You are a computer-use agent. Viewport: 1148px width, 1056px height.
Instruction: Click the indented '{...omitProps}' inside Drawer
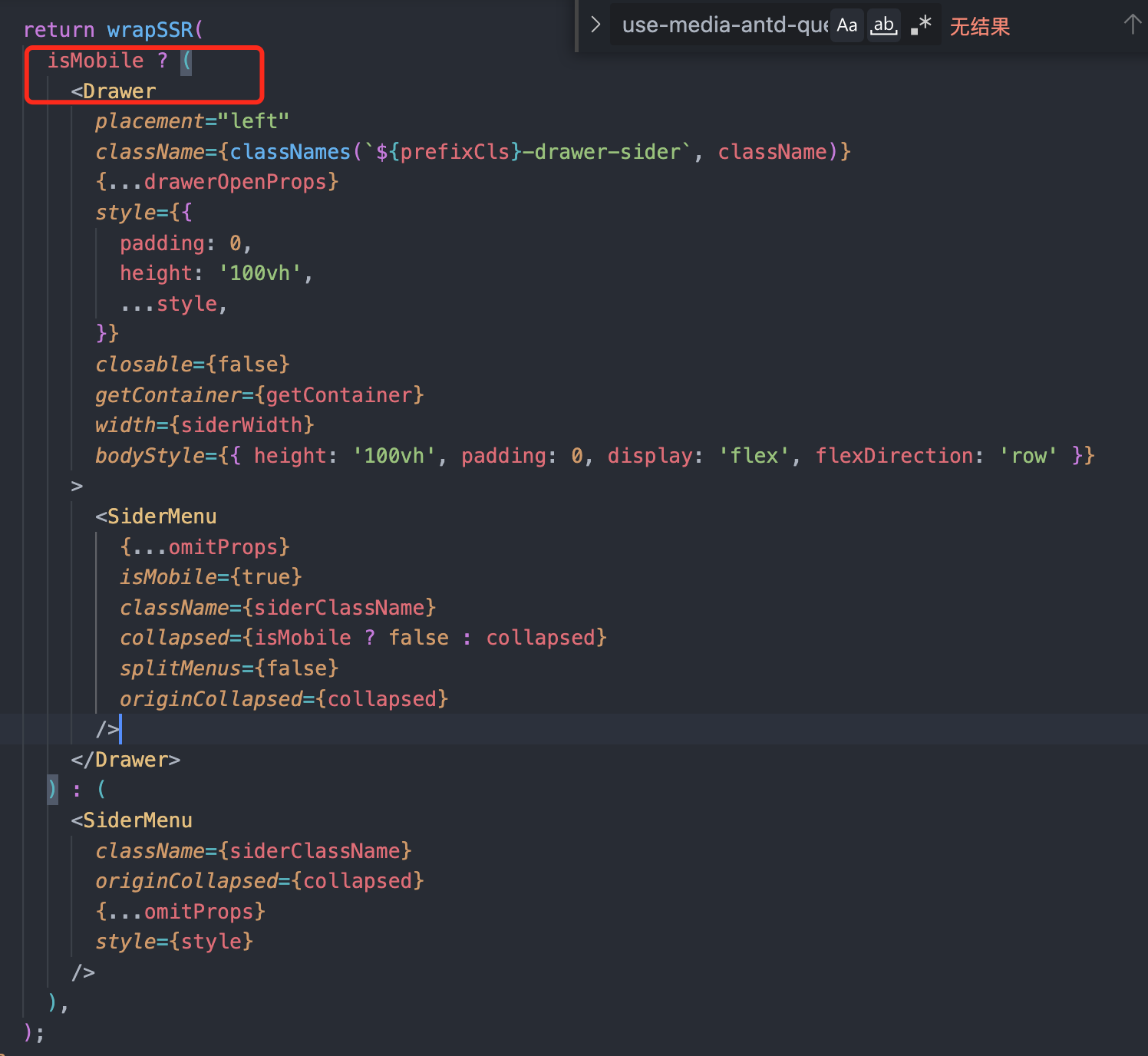click(x=205, y=547)
